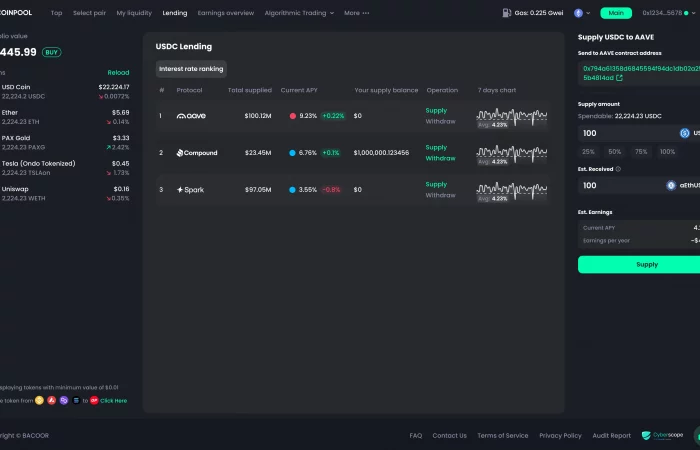700x450 pixels.
Task: Click the More ellipsis icon
Action: pyautogui.click(x=366, y=13)
